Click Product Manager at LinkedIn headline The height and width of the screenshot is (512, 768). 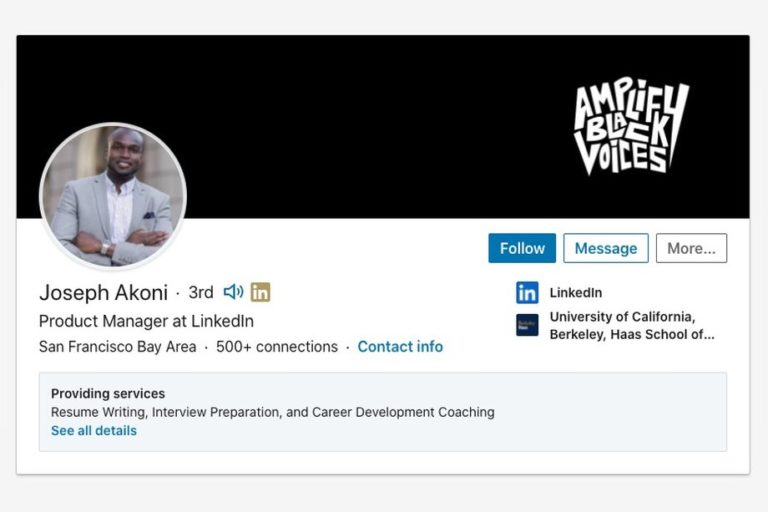pos(146,321)
